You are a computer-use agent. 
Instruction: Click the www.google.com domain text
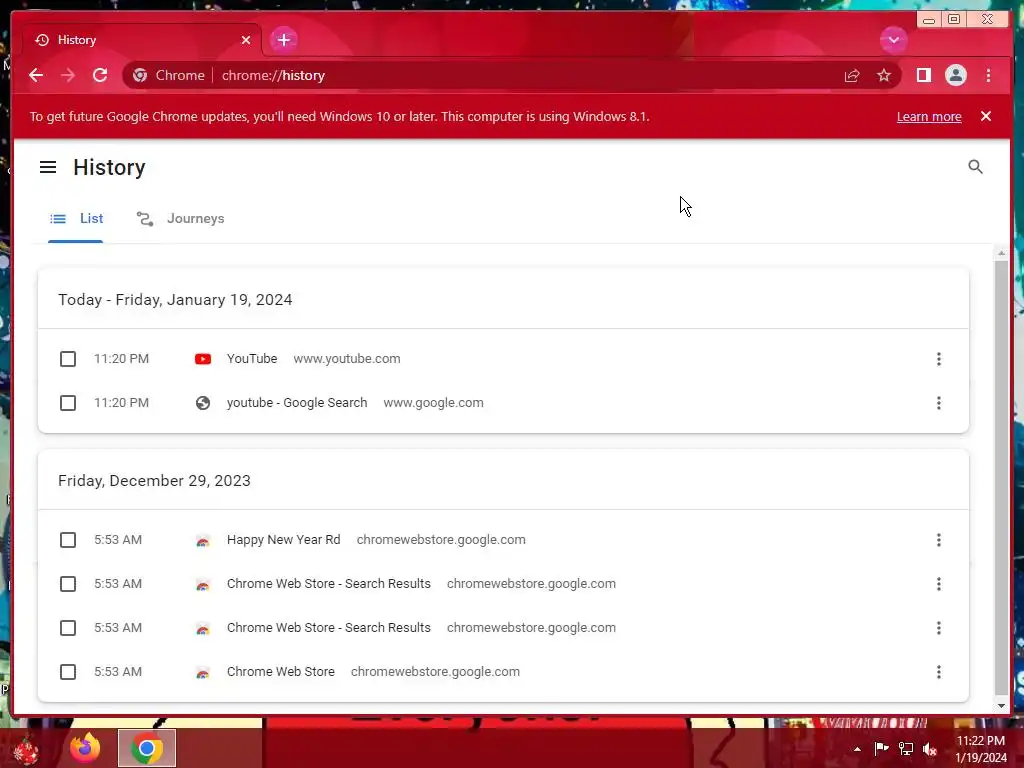434,403
